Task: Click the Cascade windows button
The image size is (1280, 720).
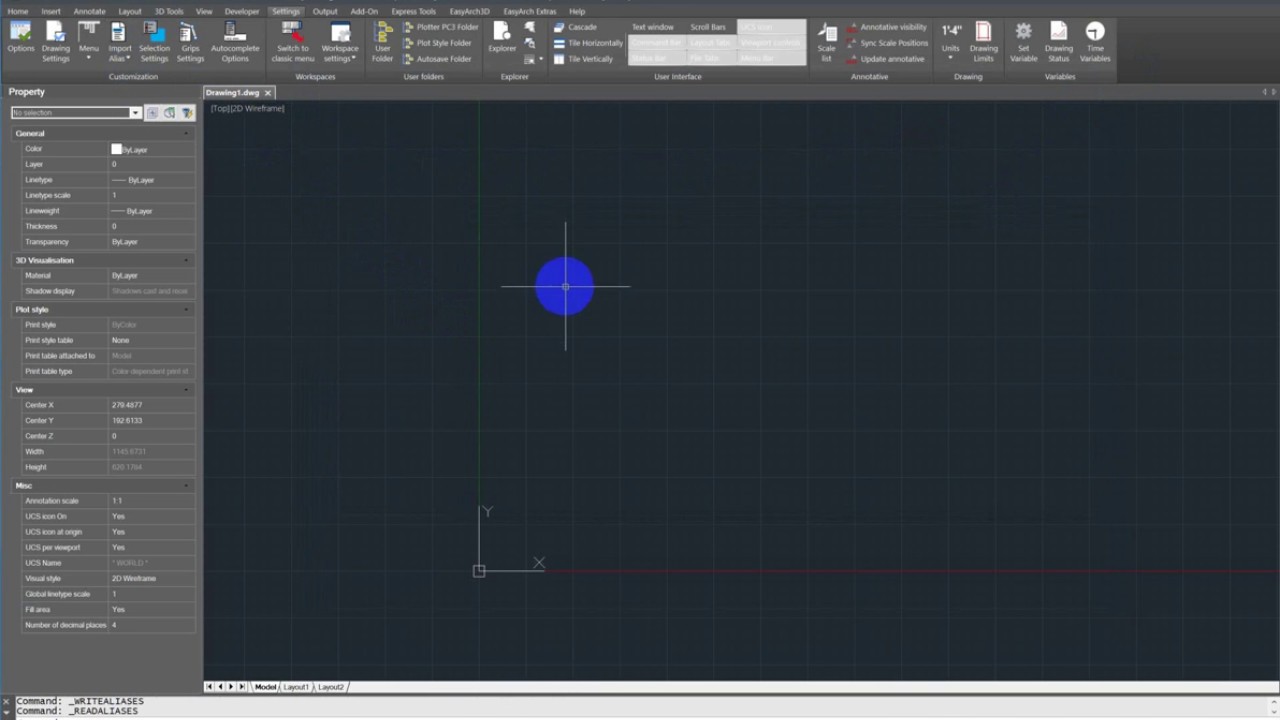Action: (x=575, y=27)
